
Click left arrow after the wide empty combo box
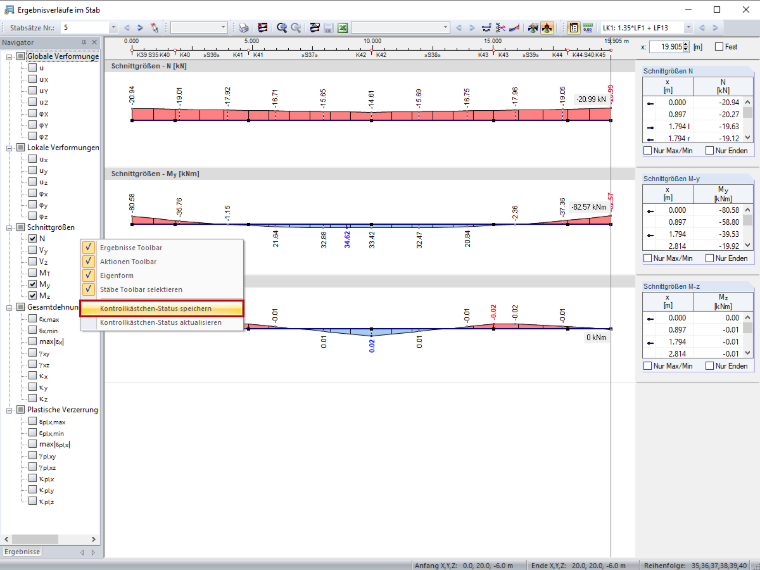coord(459,28)
